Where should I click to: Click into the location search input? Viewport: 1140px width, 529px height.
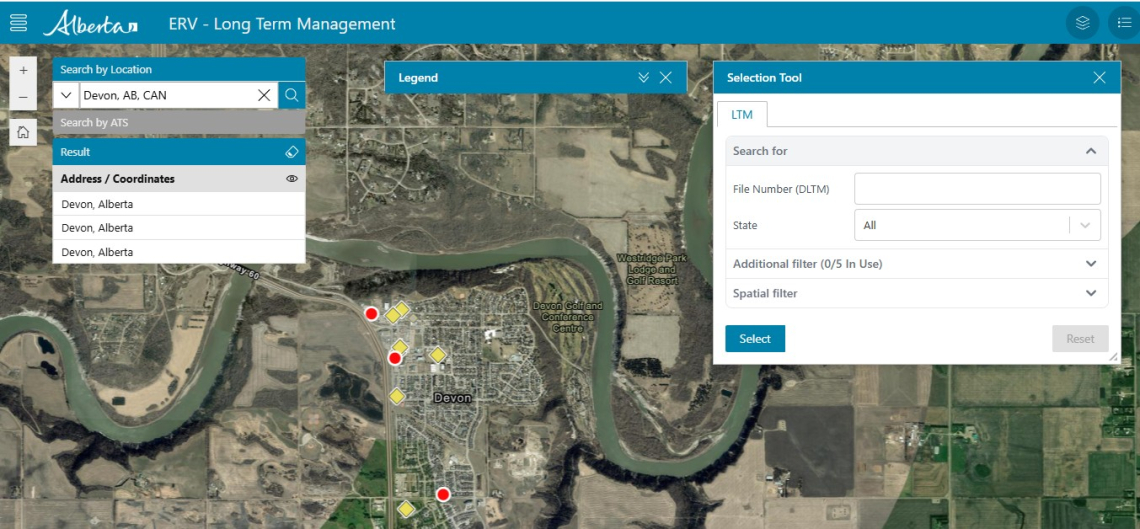(167, 95)
